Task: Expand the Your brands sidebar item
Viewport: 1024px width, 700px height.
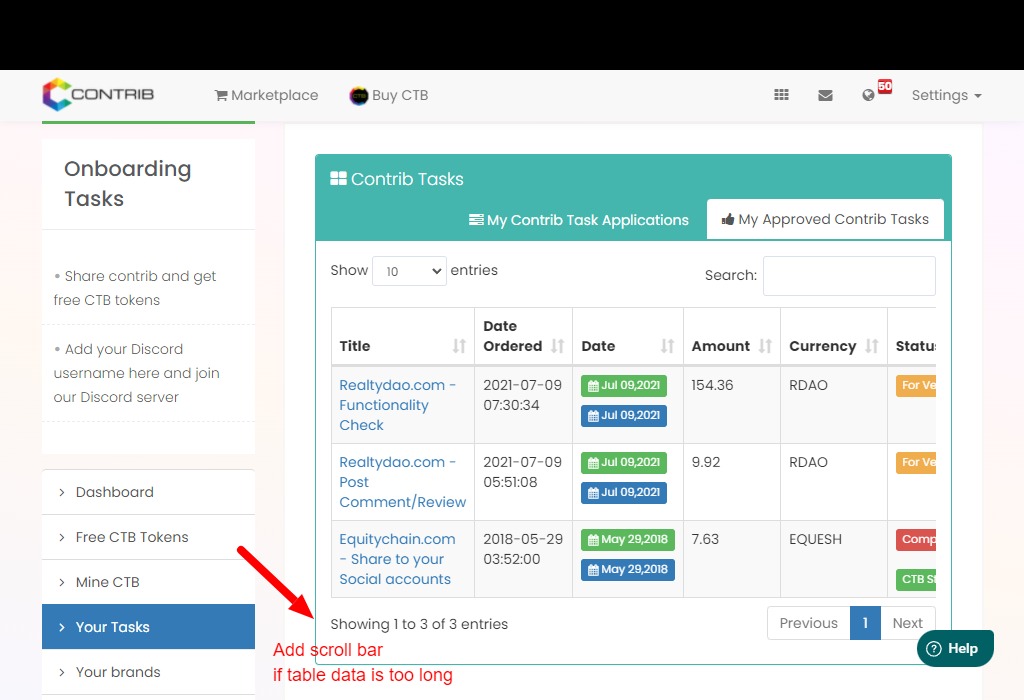Action: click(148, 672)
